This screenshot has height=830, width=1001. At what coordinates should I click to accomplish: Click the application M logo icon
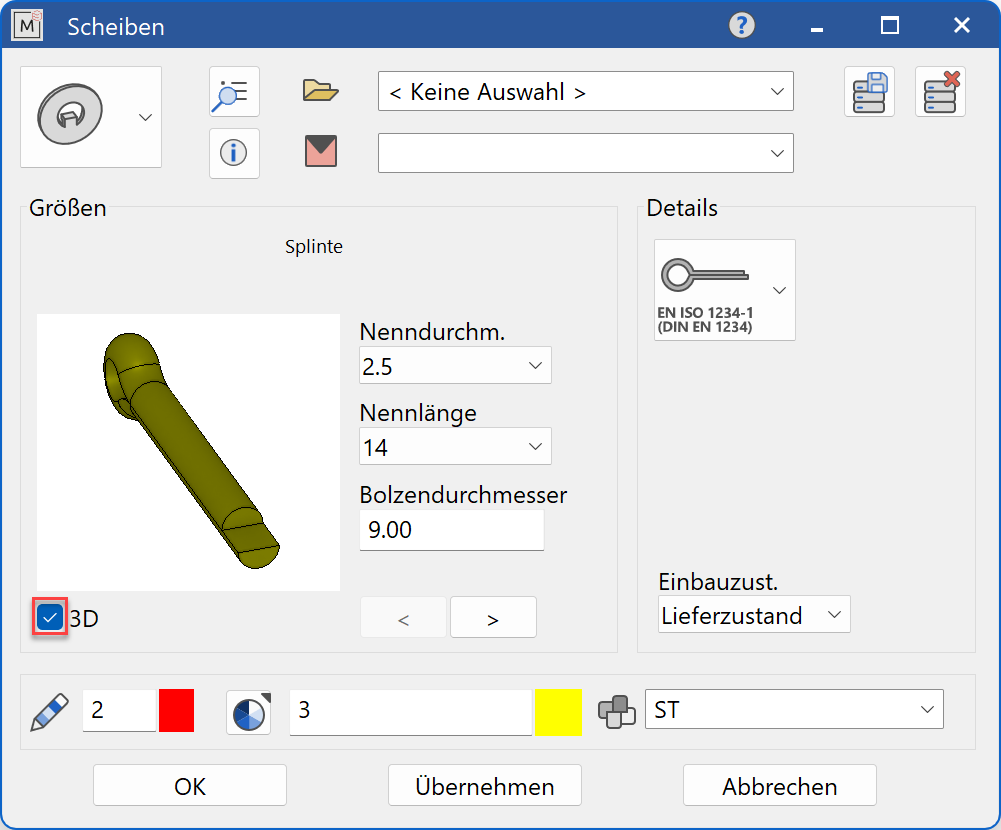(x=27, y=26)
